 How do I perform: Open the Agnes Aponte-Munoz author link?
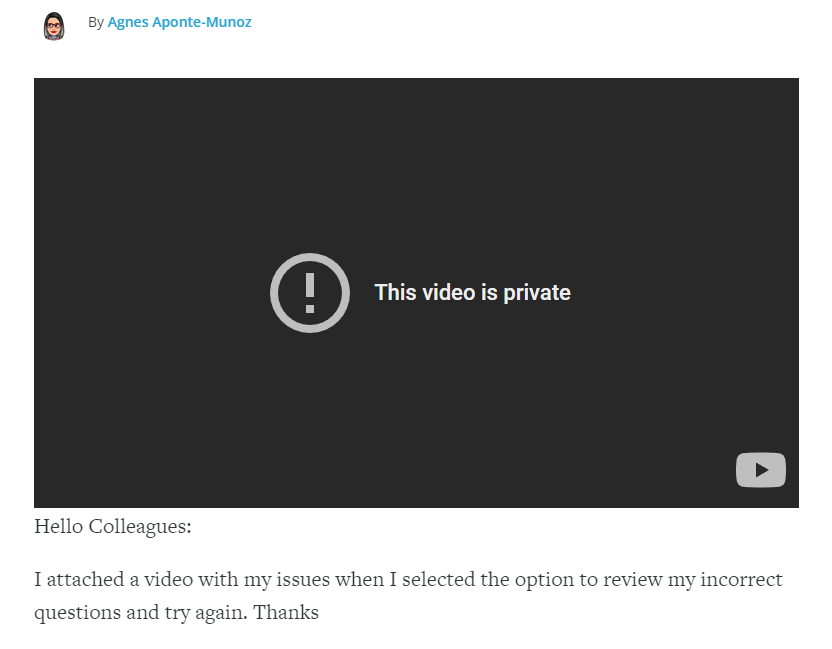pos(179,22)
